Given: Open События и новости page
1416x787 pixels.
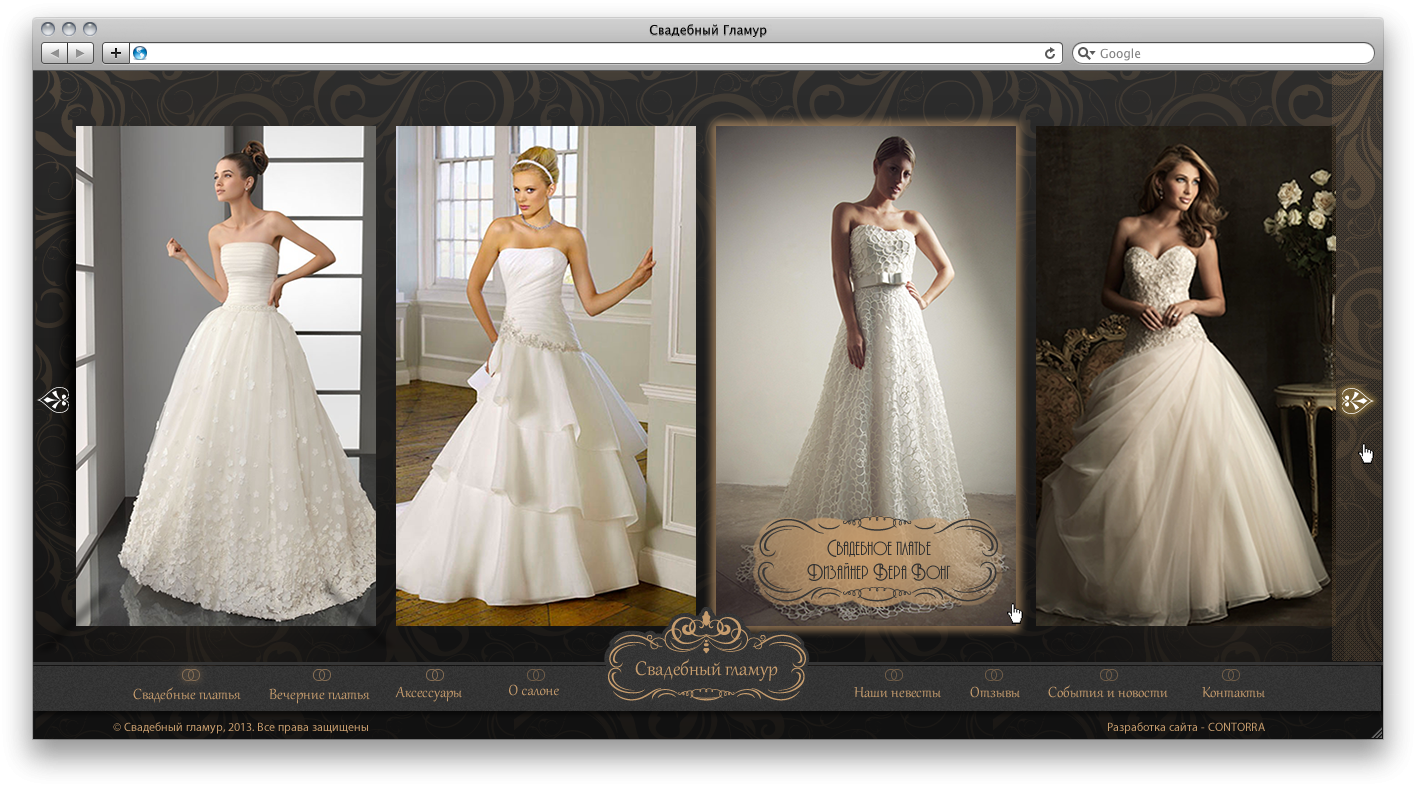Looking at the screenshot, I should pyautogui.click(x=1107, y=692).
